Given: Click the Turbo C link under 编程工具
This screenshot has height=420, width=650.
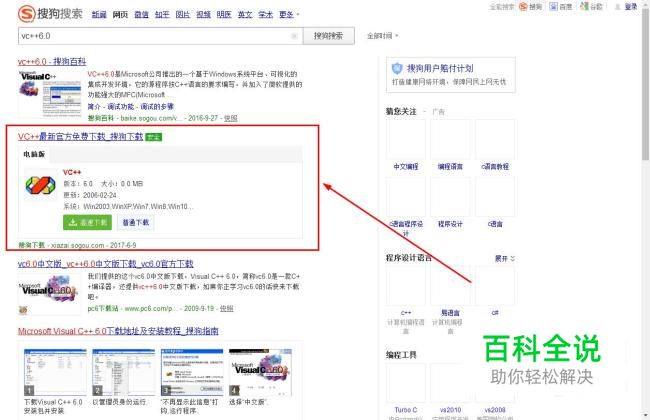Looking at the screenshot, I should click(406, 410).
